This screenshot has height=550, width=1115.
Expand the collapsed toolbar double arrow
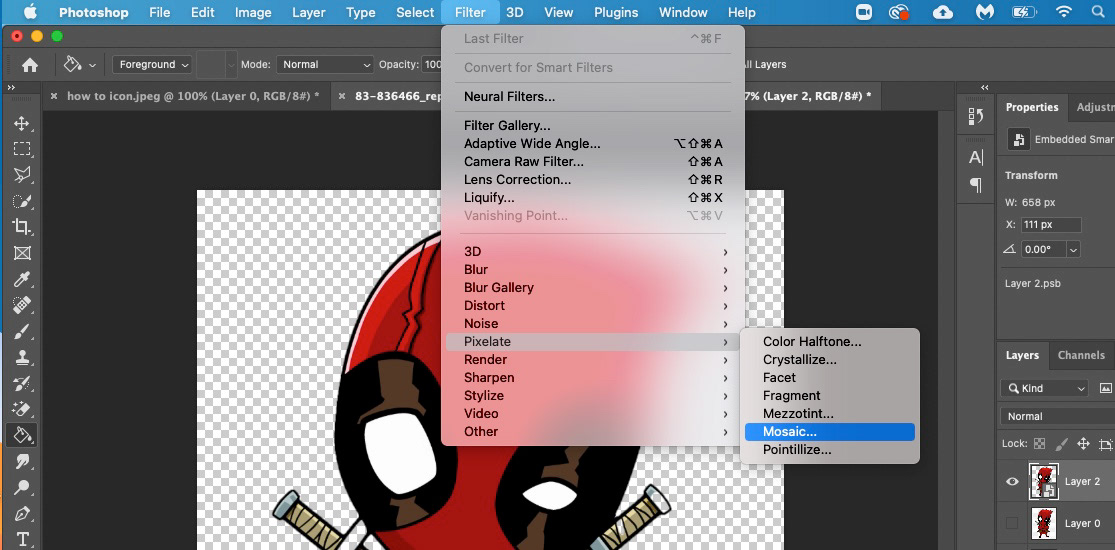pos(11,88)
